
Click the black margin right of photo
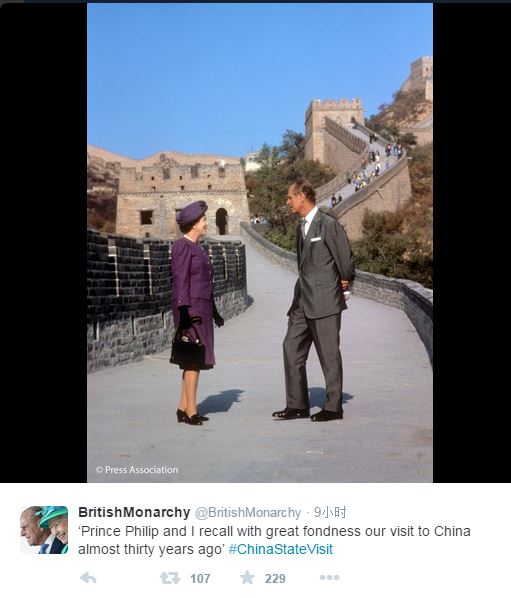coord(472,244)
